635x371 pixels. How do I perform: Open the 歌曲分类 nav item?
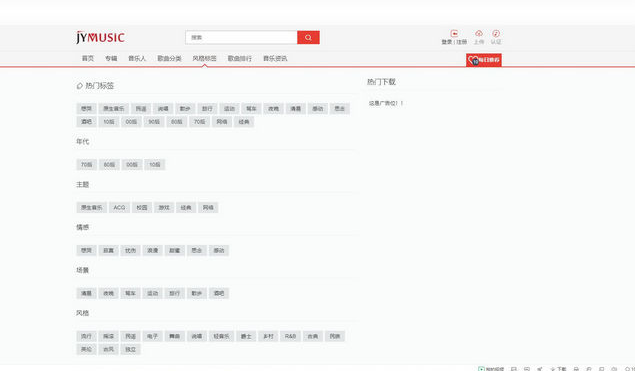point(169,58)
